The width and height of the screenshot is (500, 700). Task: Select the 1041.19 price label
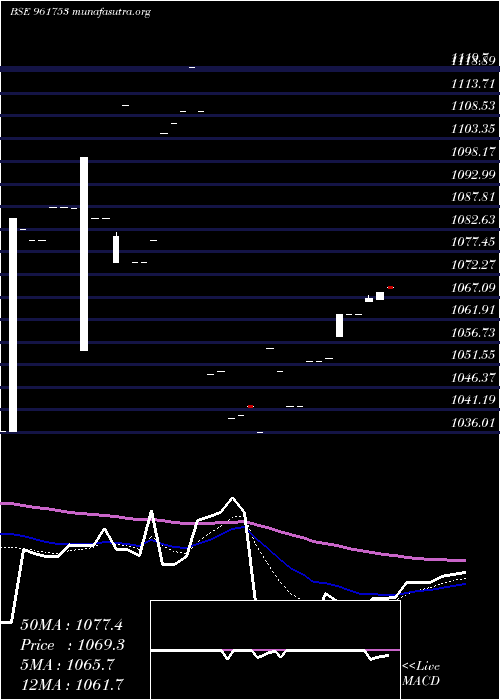click(x=473, y=400)
